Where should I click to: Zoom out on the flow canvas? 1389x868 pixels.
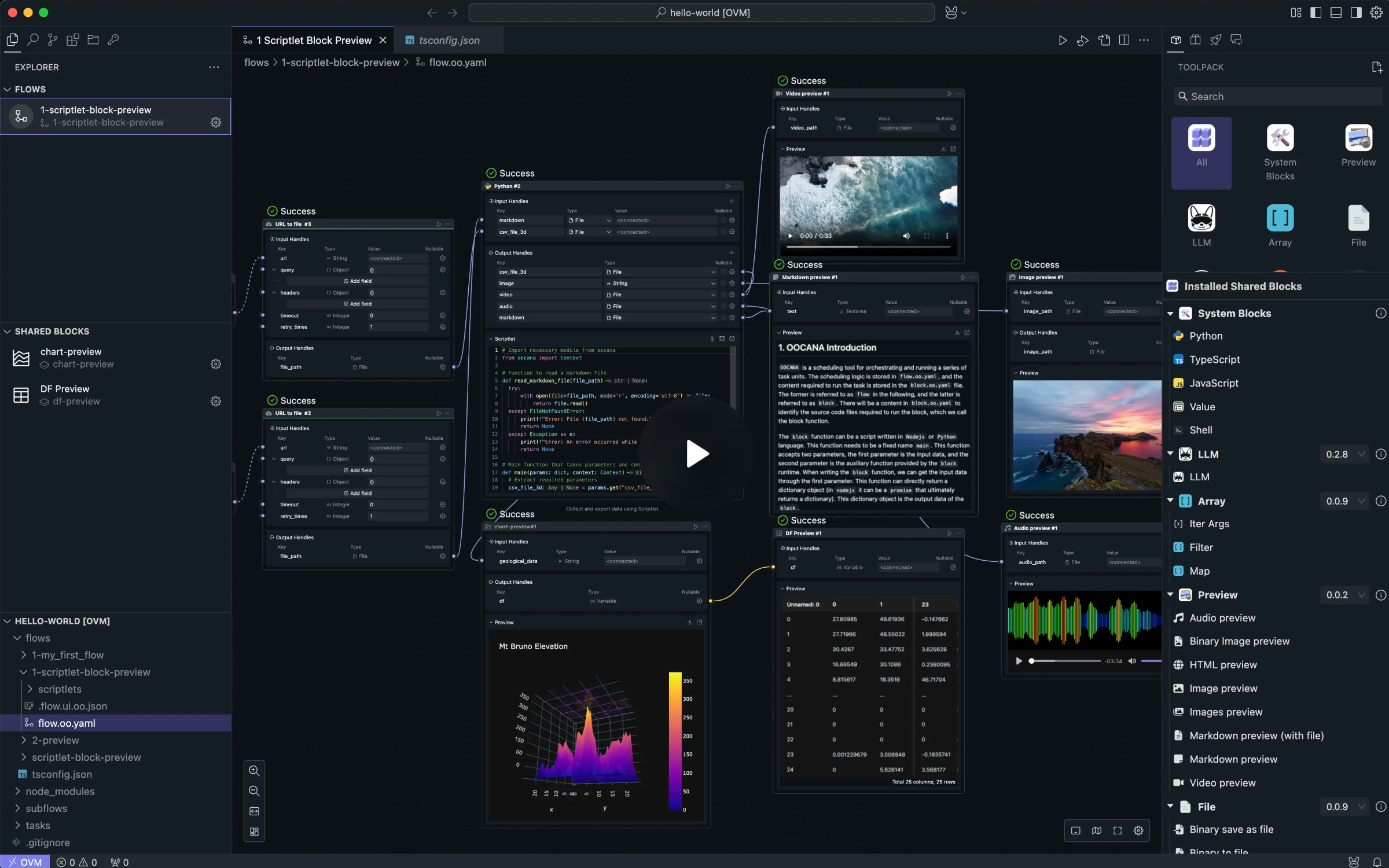254,791
